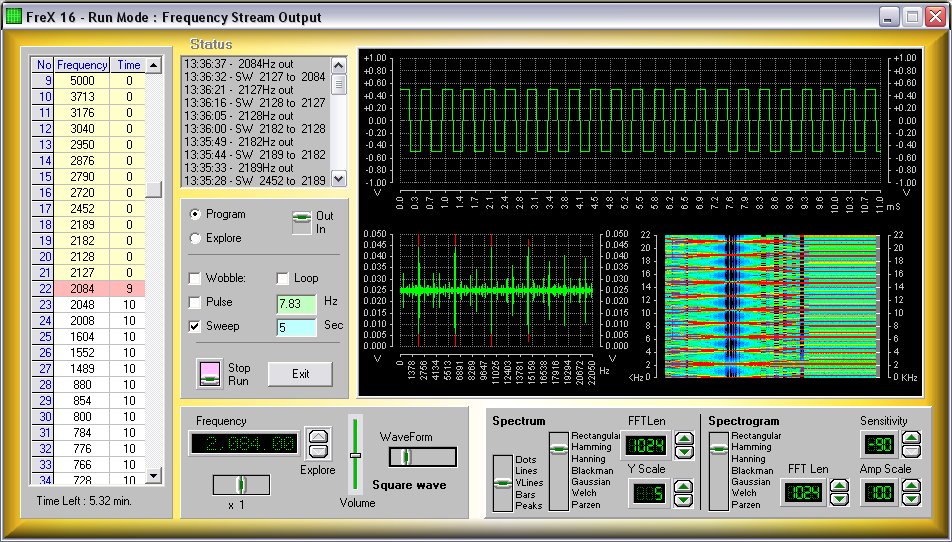The width and height of the screenshot is (952, 542).
Task: Enable the Wobble checkbox
Action: (195, 279)
